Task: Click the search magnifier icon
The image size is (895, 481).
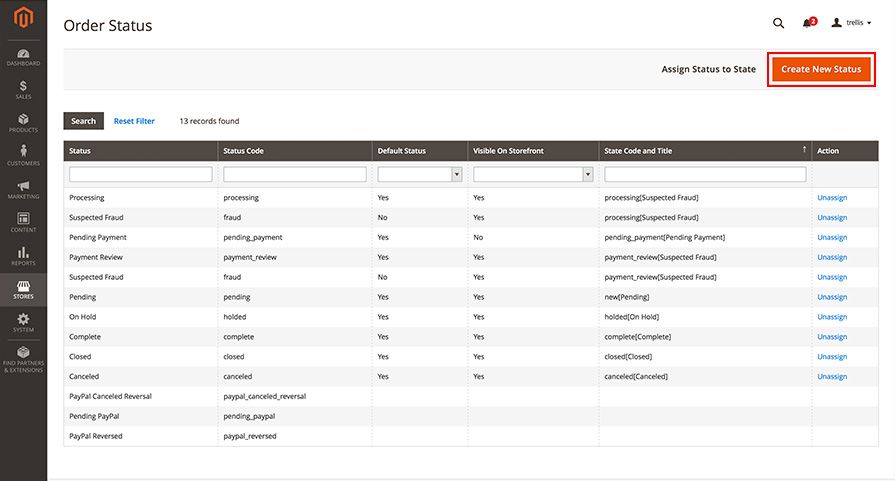Action: click(778, 23)
